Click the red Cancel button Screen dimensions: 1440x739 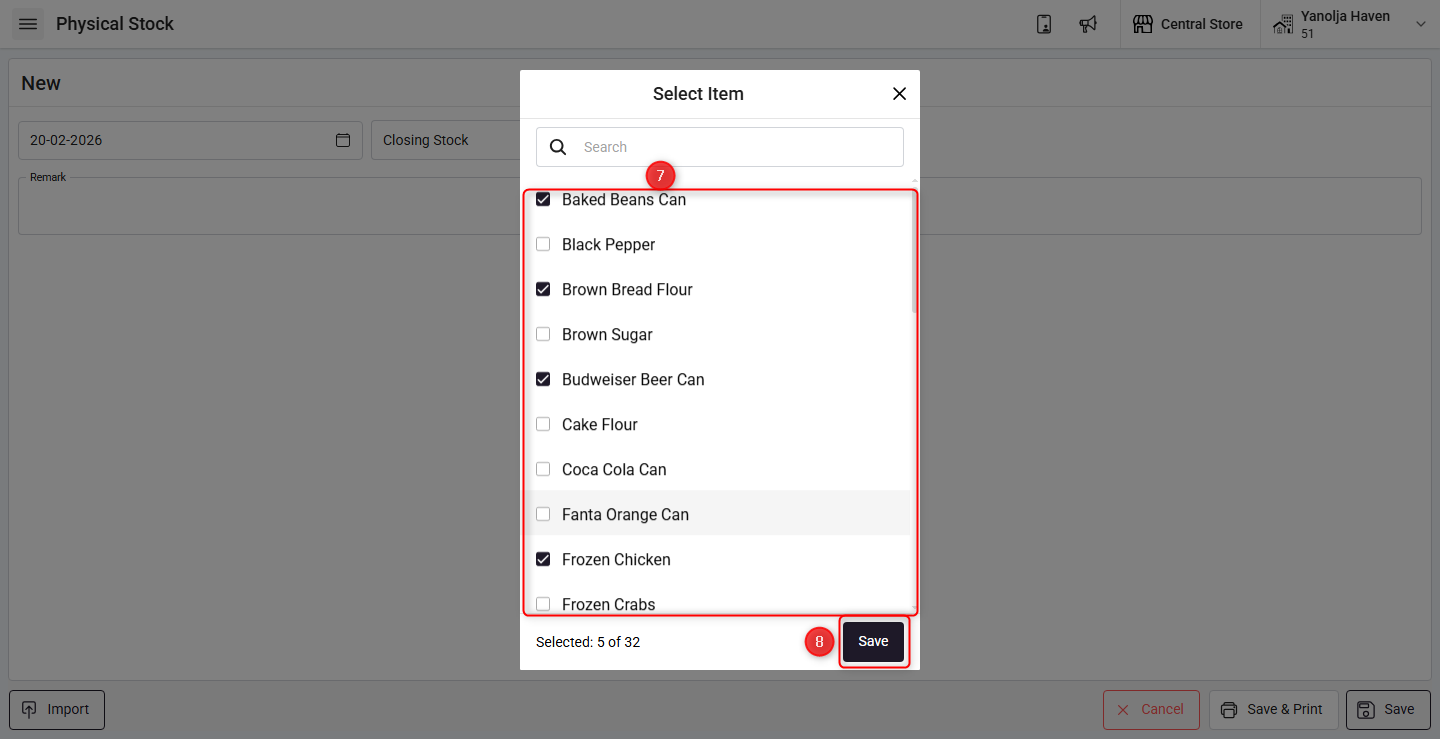pos(1151,710)
